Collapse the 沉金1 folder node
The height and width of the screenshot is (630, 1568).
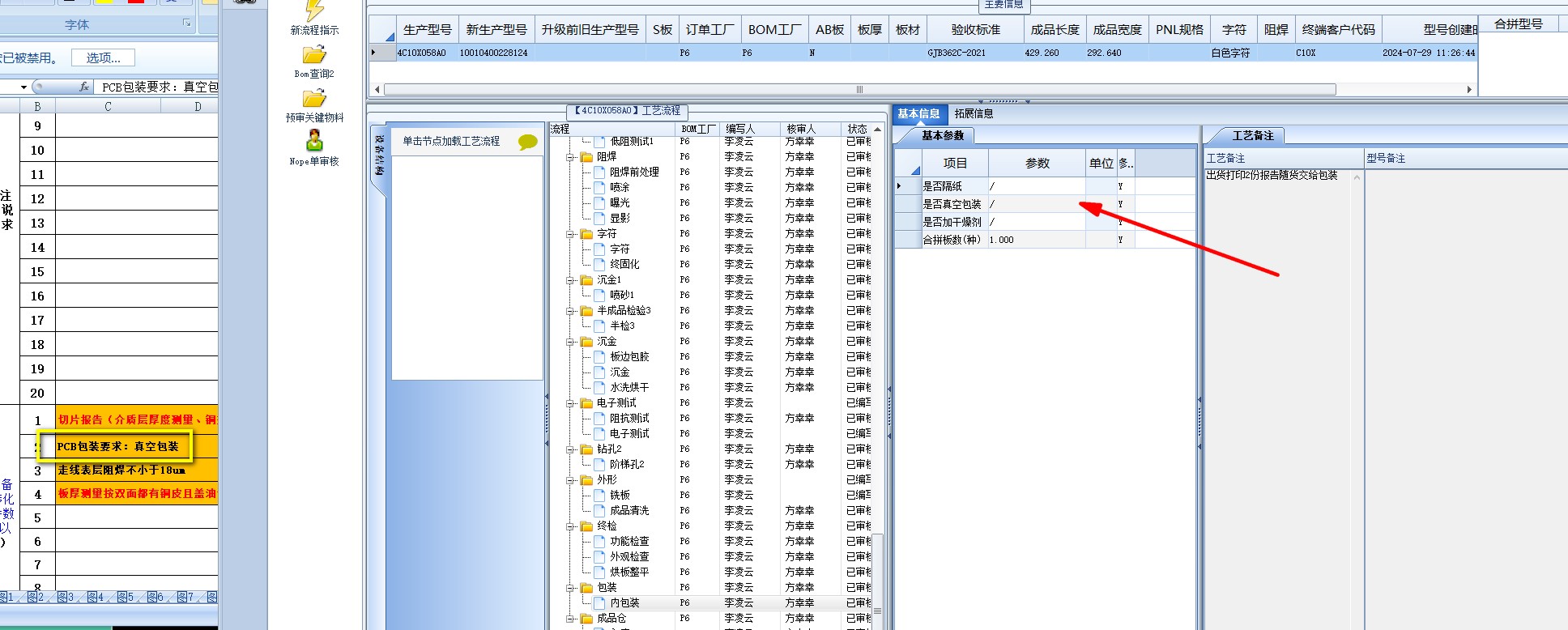(x=570, y=280)
